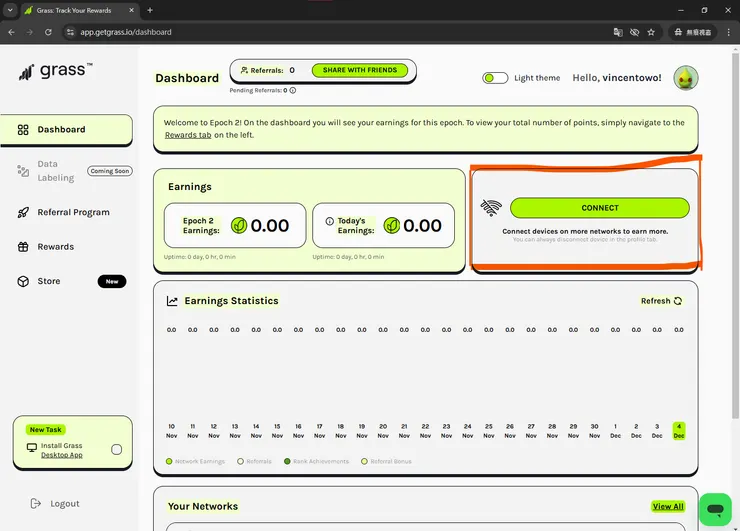Open the Dashboard sidebar item
Screen dimensions: 740x531
[67, 130]
